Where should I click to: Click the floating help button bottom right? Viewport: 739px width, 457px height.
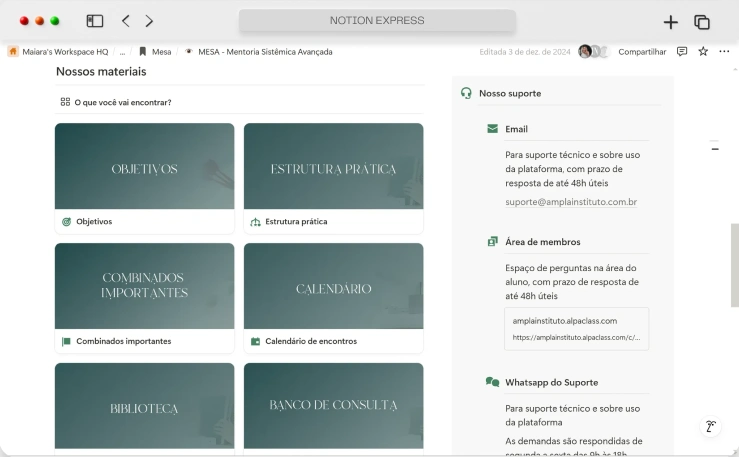point(711,427)
